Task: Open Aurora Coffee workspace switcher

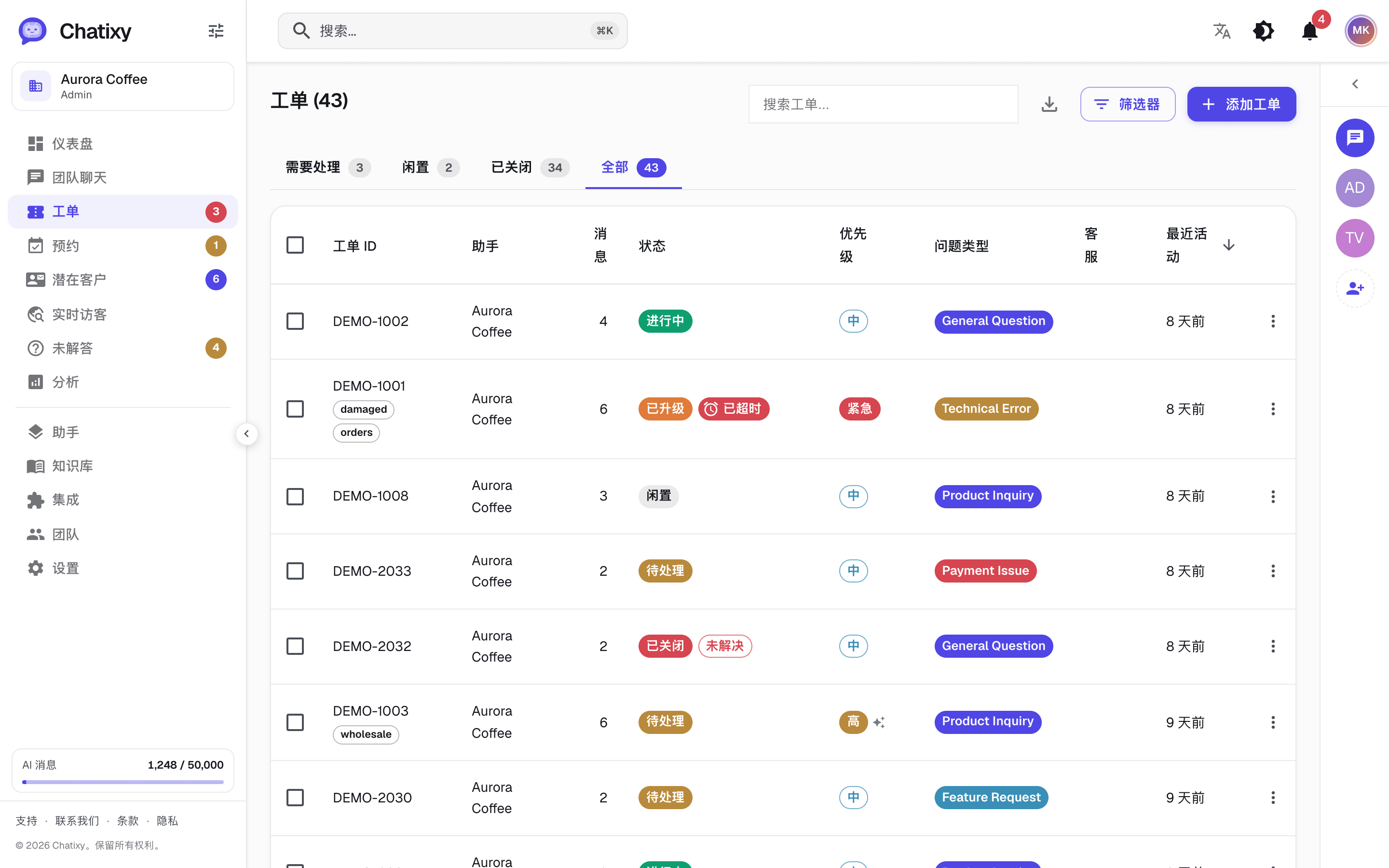Action: (123, 86)
